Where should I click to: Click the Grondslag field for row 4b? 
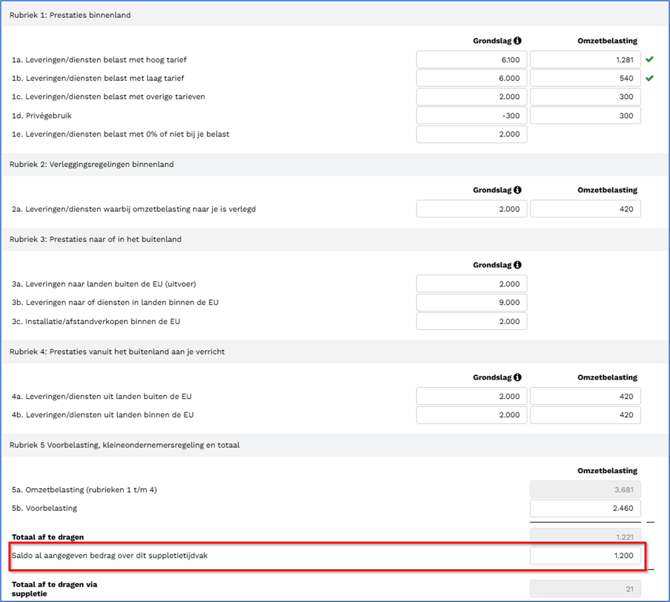471,415
